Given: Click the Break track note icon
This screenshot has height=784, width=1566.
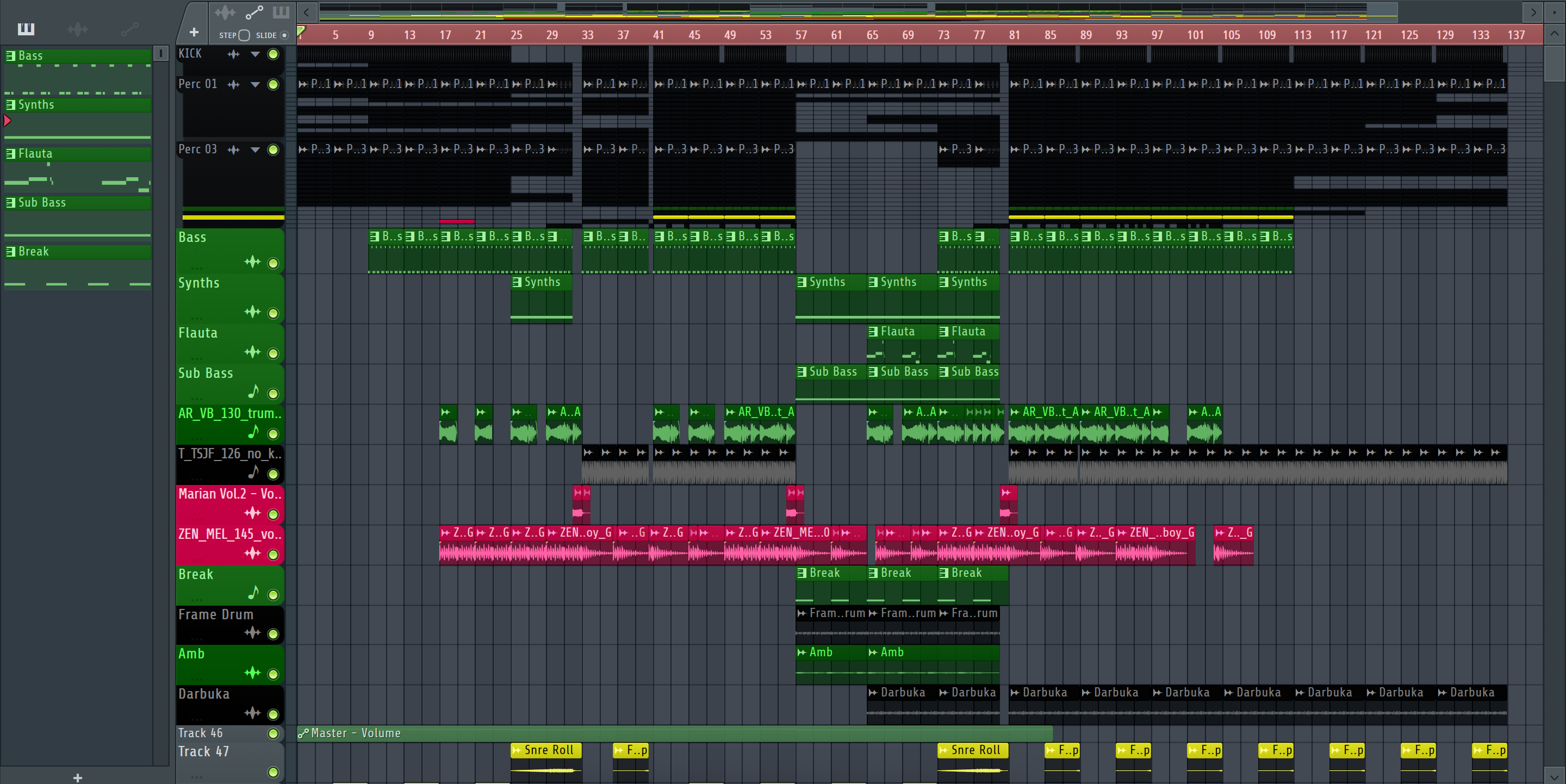Looking at the screenshot, I should (x=253, y=593).
